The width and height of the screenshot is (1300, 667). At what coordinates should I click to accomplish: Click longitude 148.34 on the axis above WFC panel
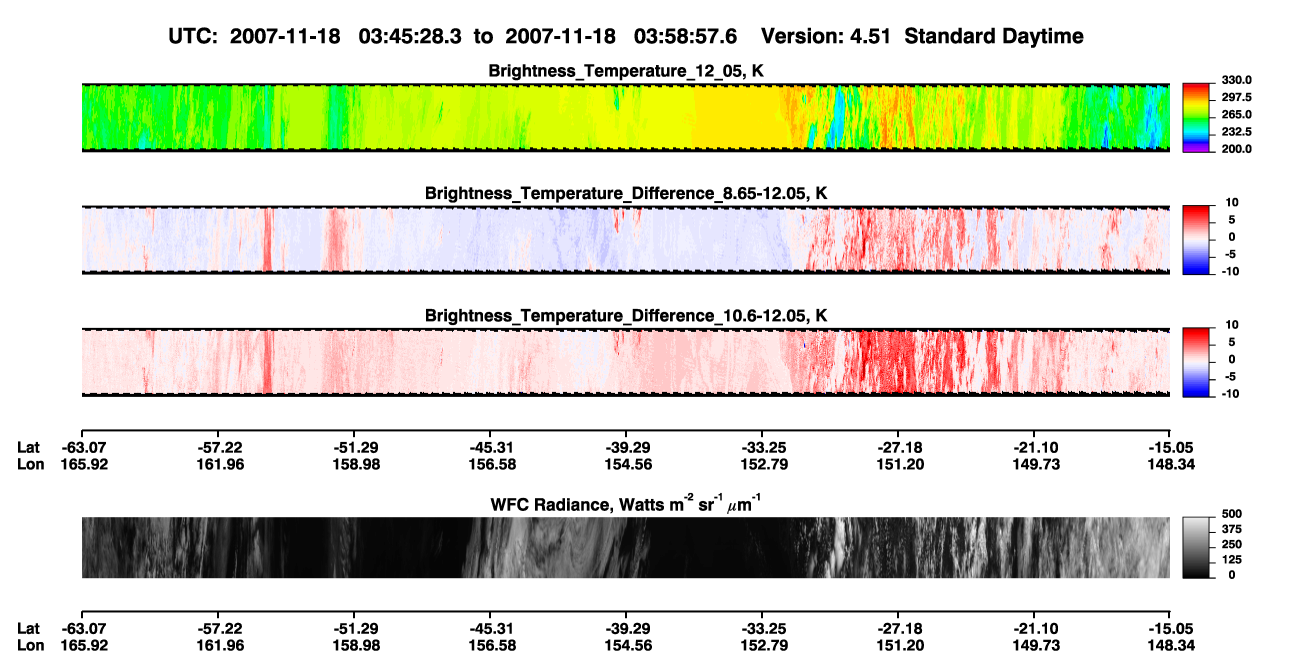coord(1170,464)
